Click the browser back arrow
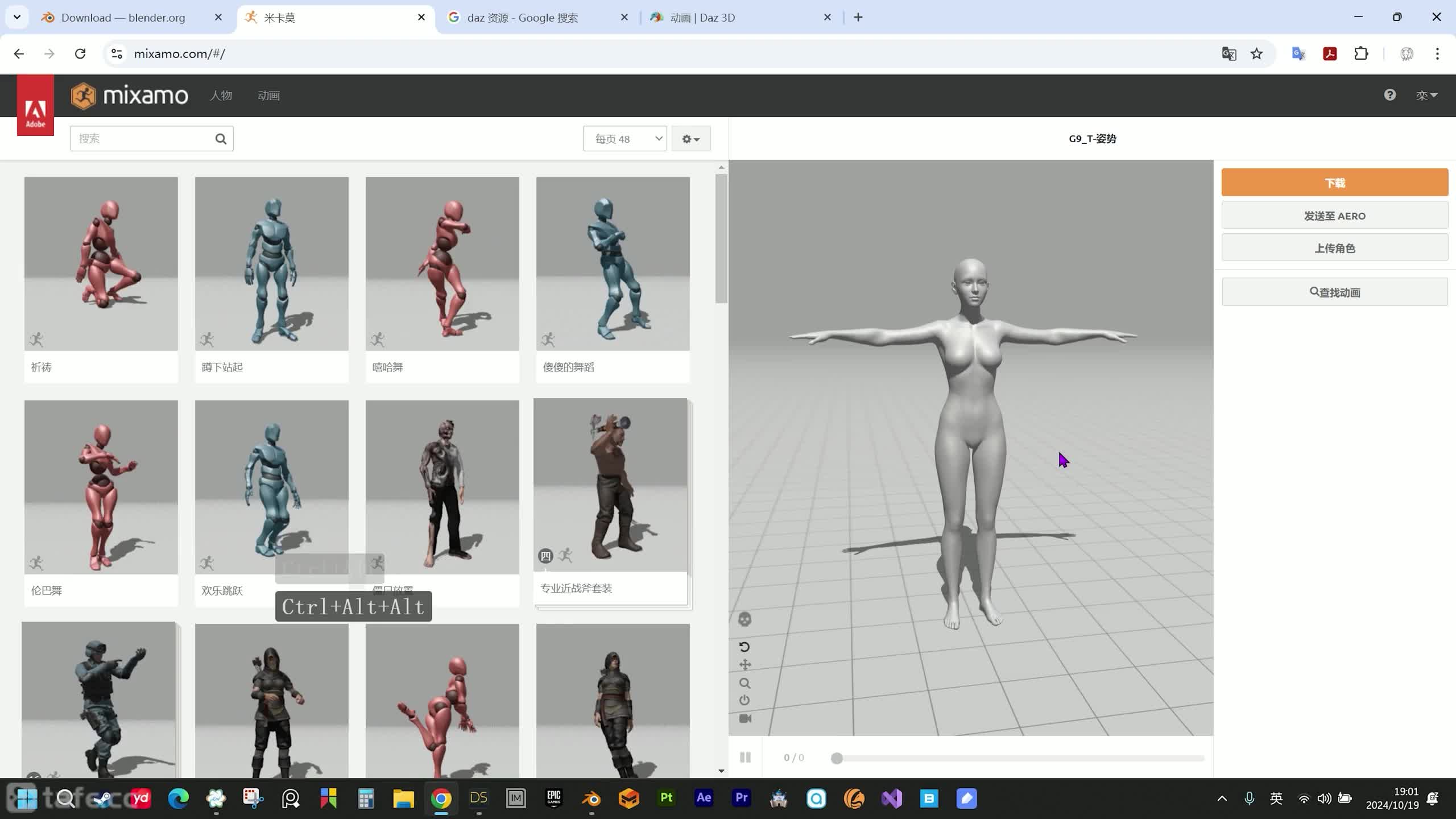 tap(19, 53)
